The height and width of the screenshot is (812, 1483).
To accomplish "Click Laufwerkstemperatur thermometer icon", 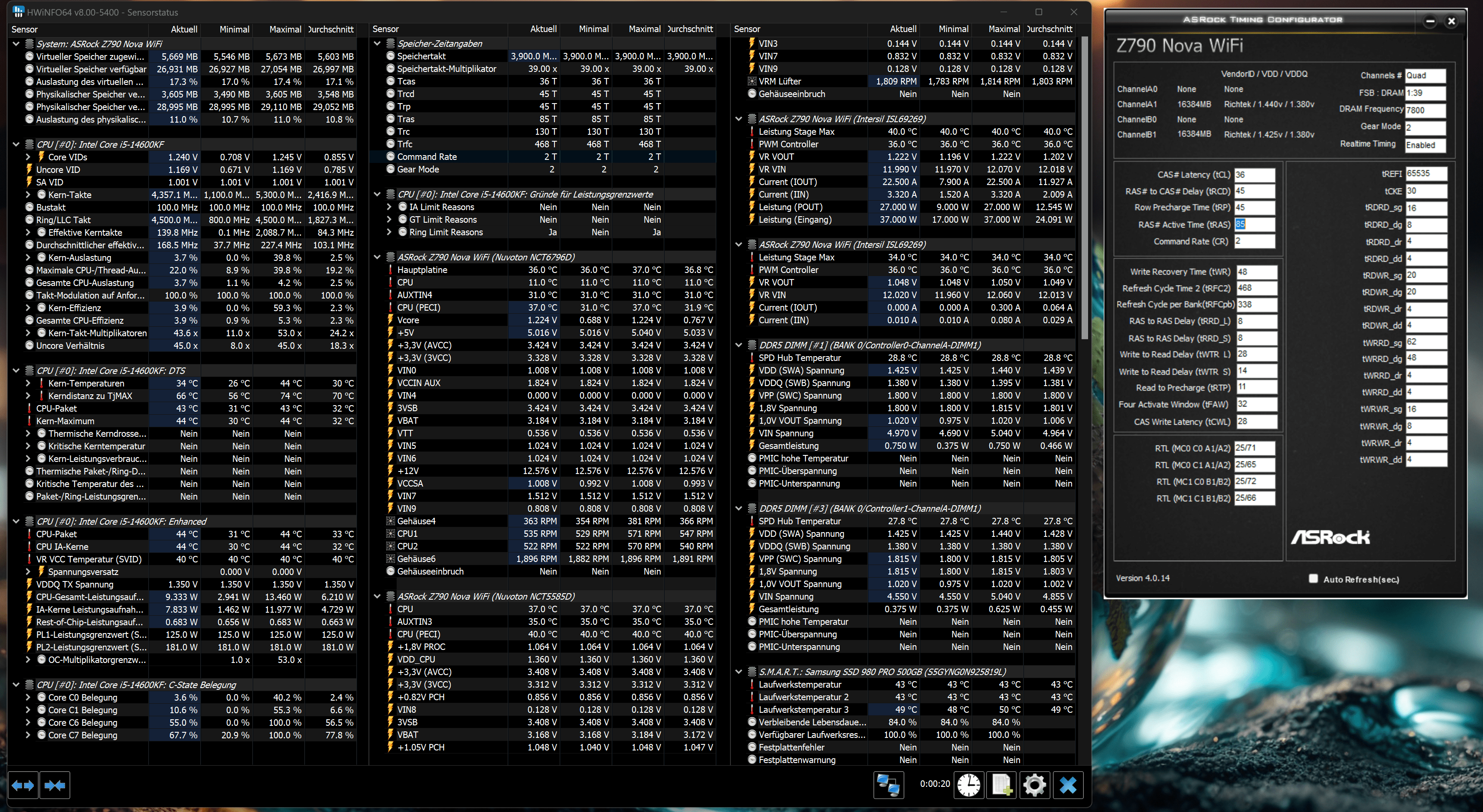I will coord(751,684).
